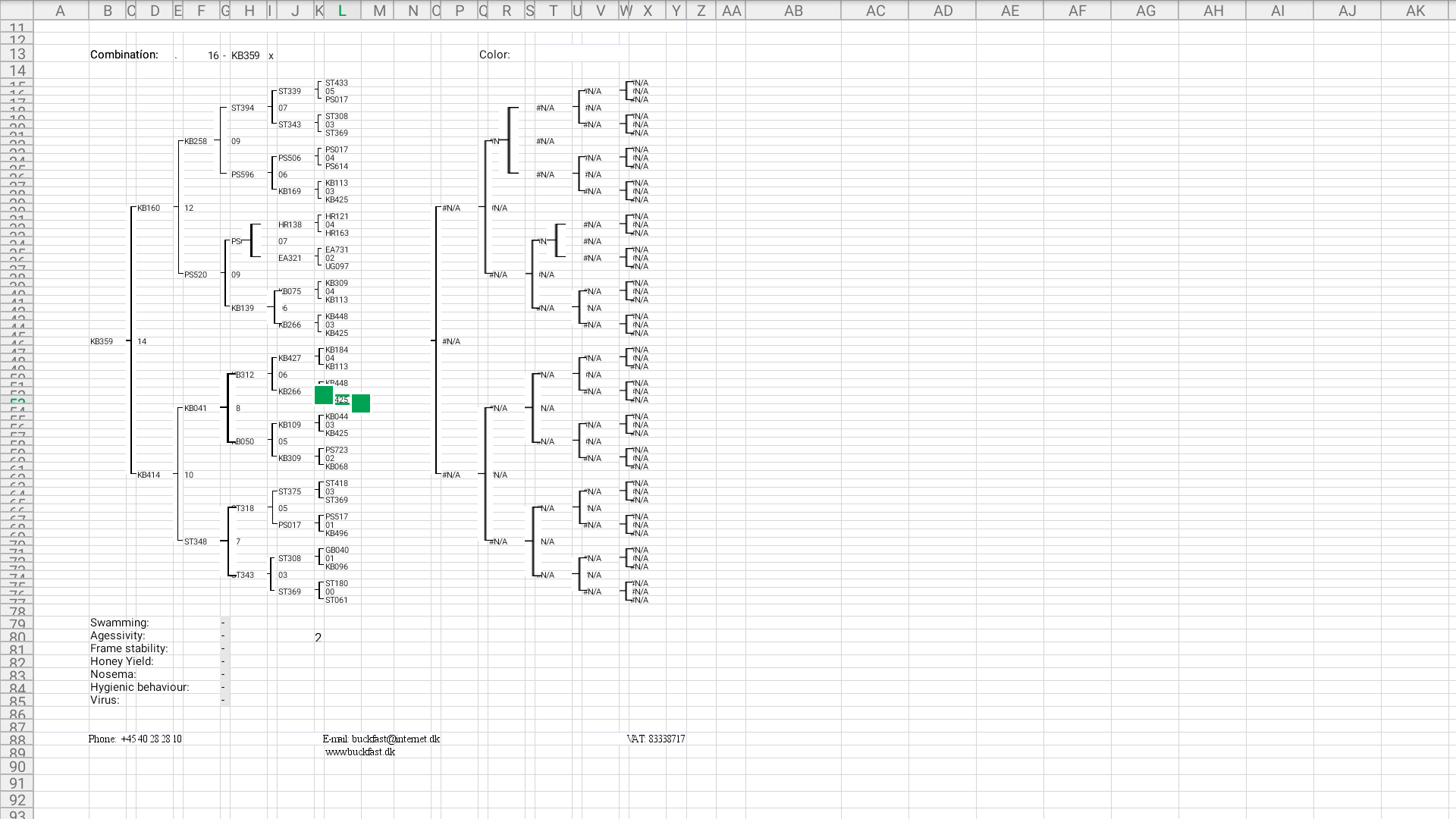The width and height of the screenshot is (1456, 819).
Task: Click the Combination: label cell
Action: [124, 55]
